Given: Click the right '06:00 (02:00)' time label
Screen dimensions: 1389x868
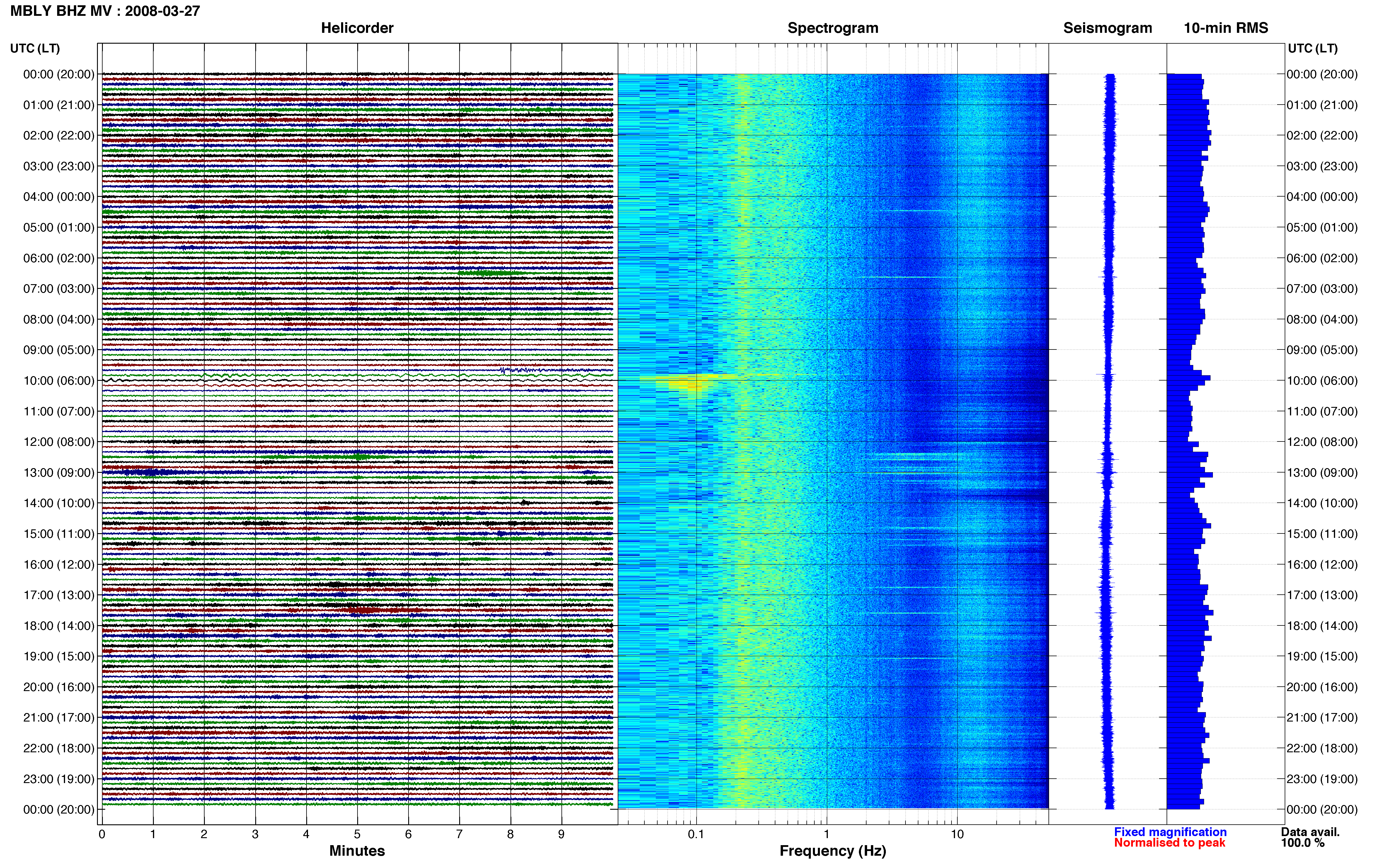Looking at the screenshot, I should 1322,258.
